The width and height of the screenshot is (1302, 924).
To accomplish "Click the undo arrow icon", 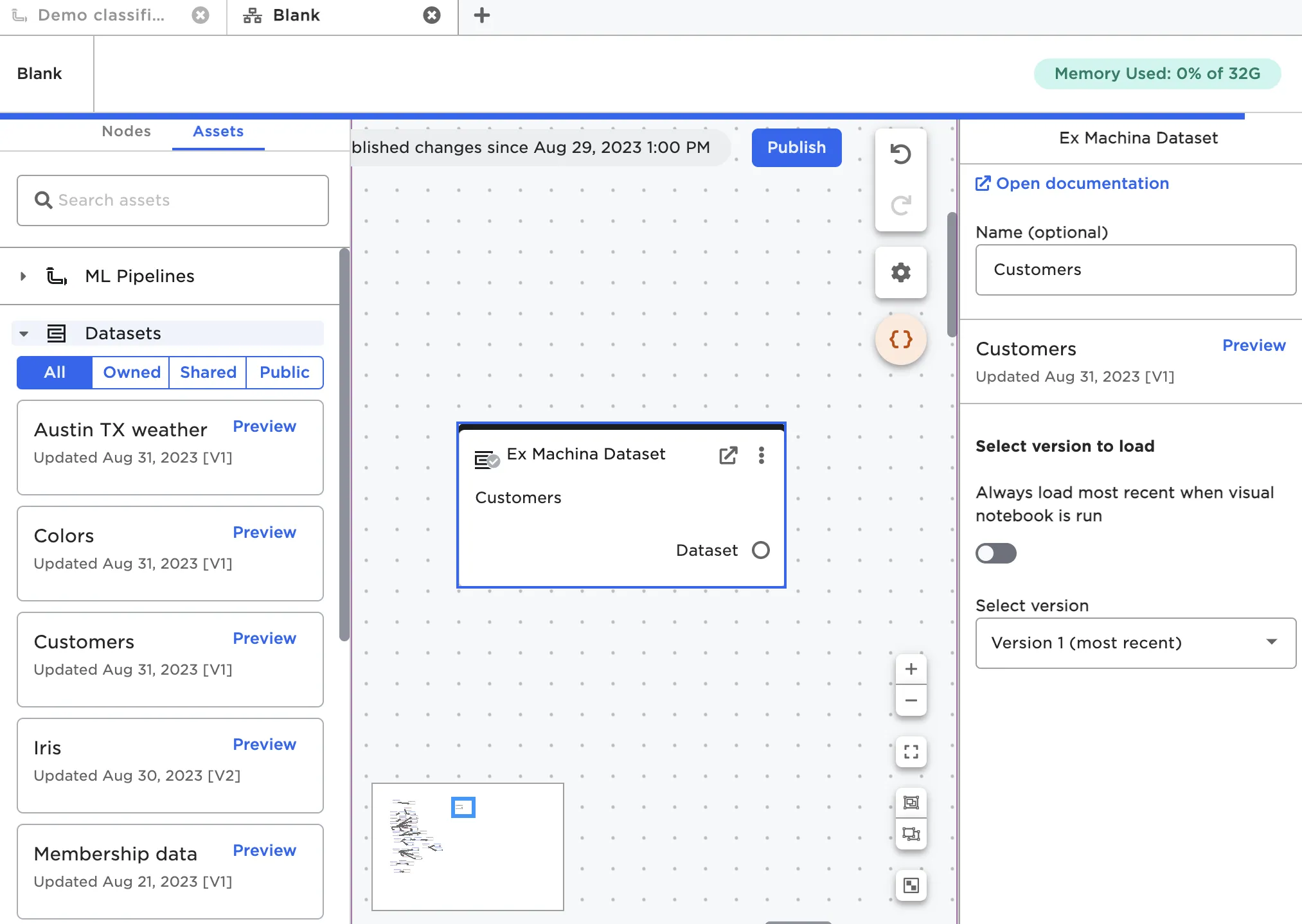I will click(900, 154).
